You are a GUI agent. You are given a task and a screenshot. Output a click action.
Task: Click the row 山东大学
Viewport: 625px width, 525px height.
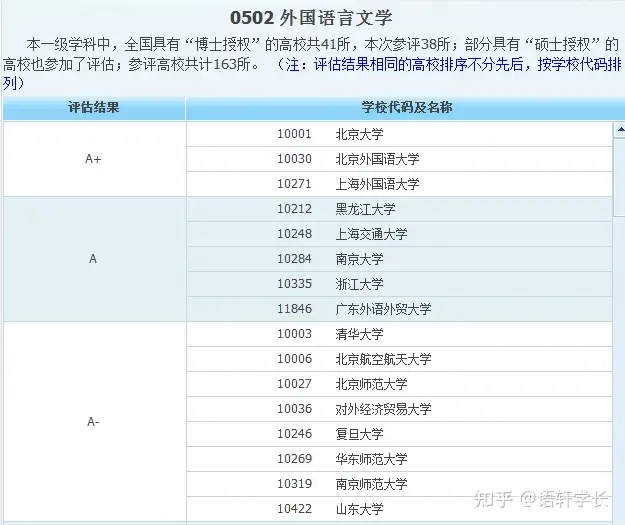coord(399,509)
